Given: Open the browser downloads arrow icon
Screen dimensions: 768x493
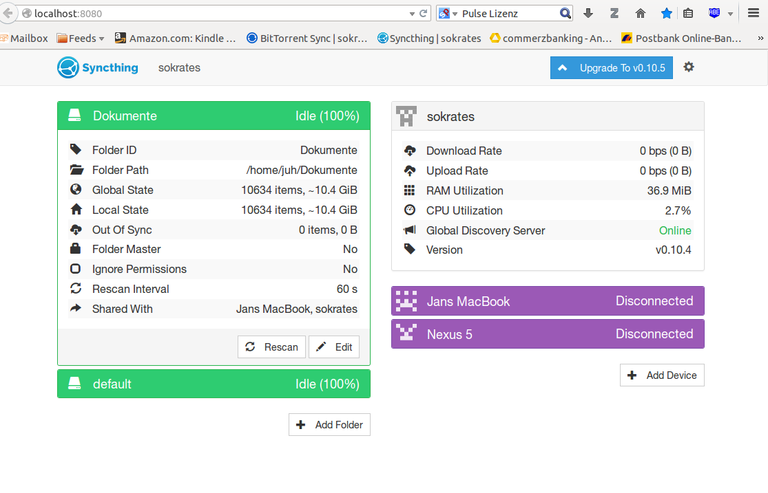Looking at the screenshot, I should (x=588, y=13).
